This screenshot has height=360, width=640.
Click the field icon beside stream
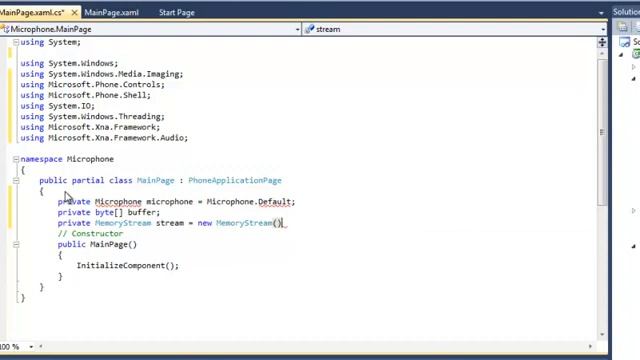pos(309,29)
